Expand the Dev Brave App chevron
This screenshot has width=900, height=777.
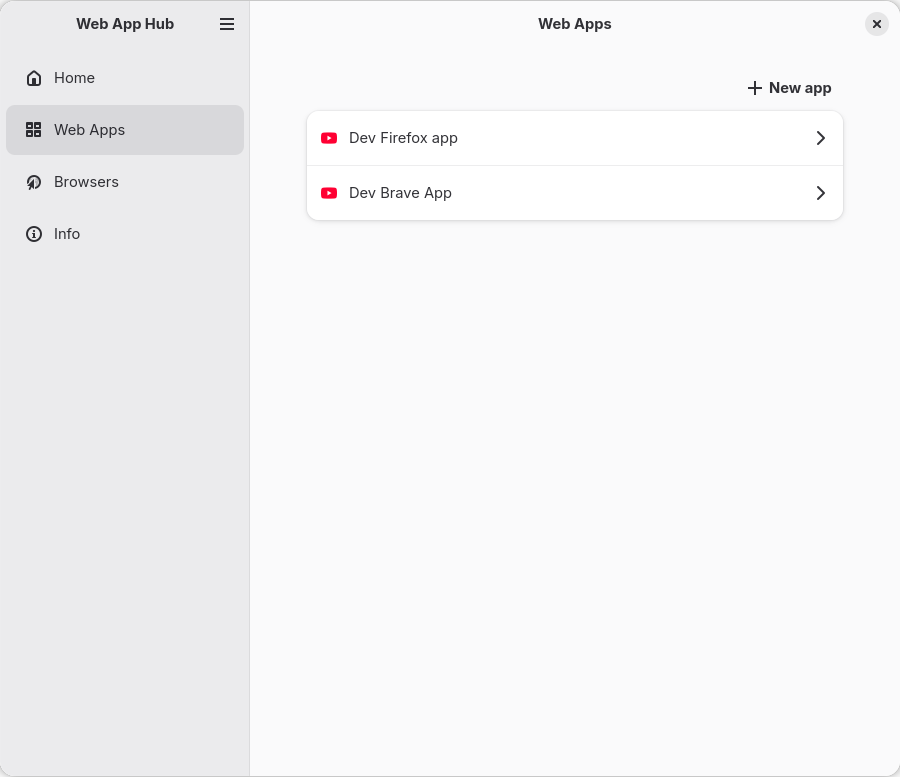(820, 193)
